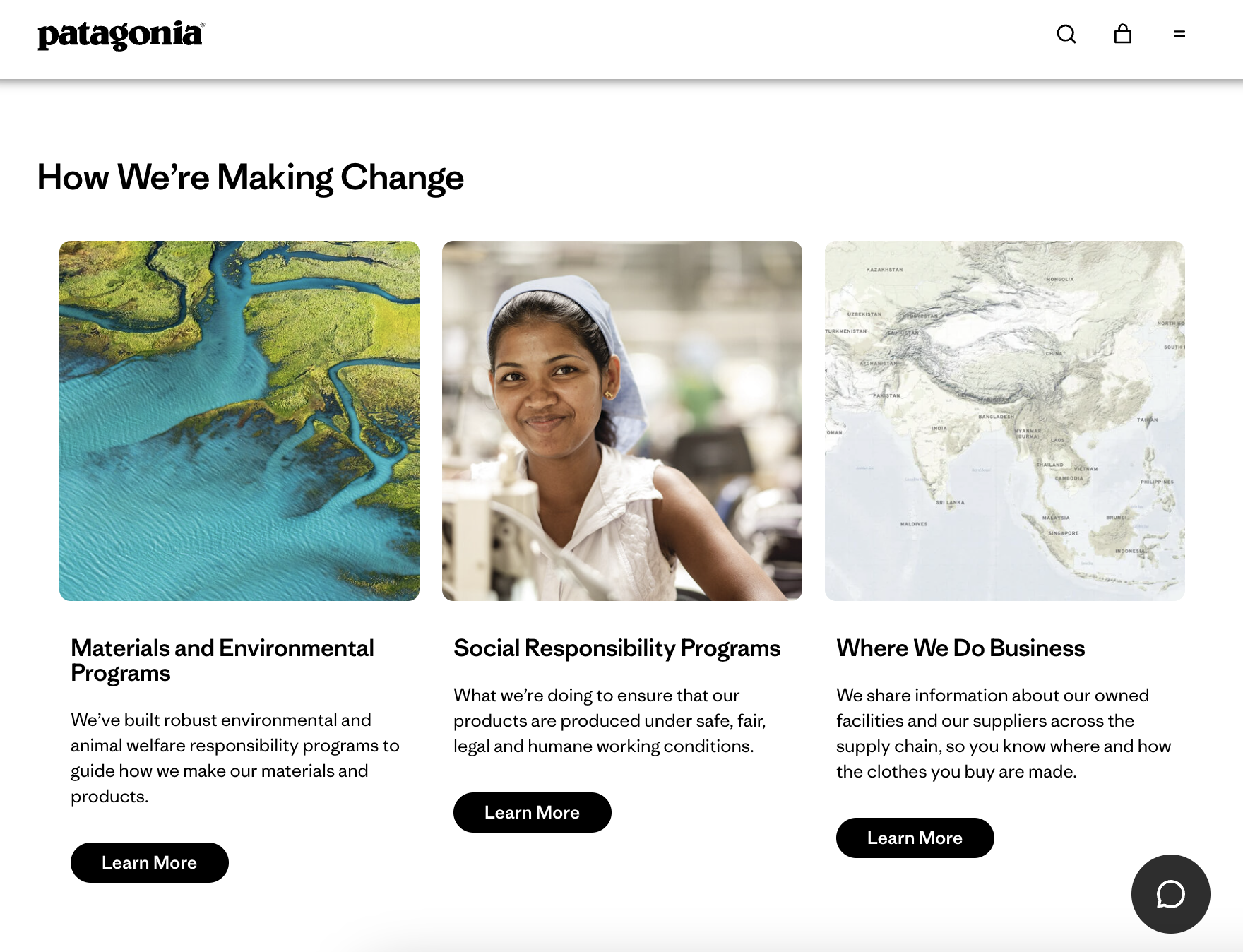Open the chat bubble widget

pos(1170,893)
